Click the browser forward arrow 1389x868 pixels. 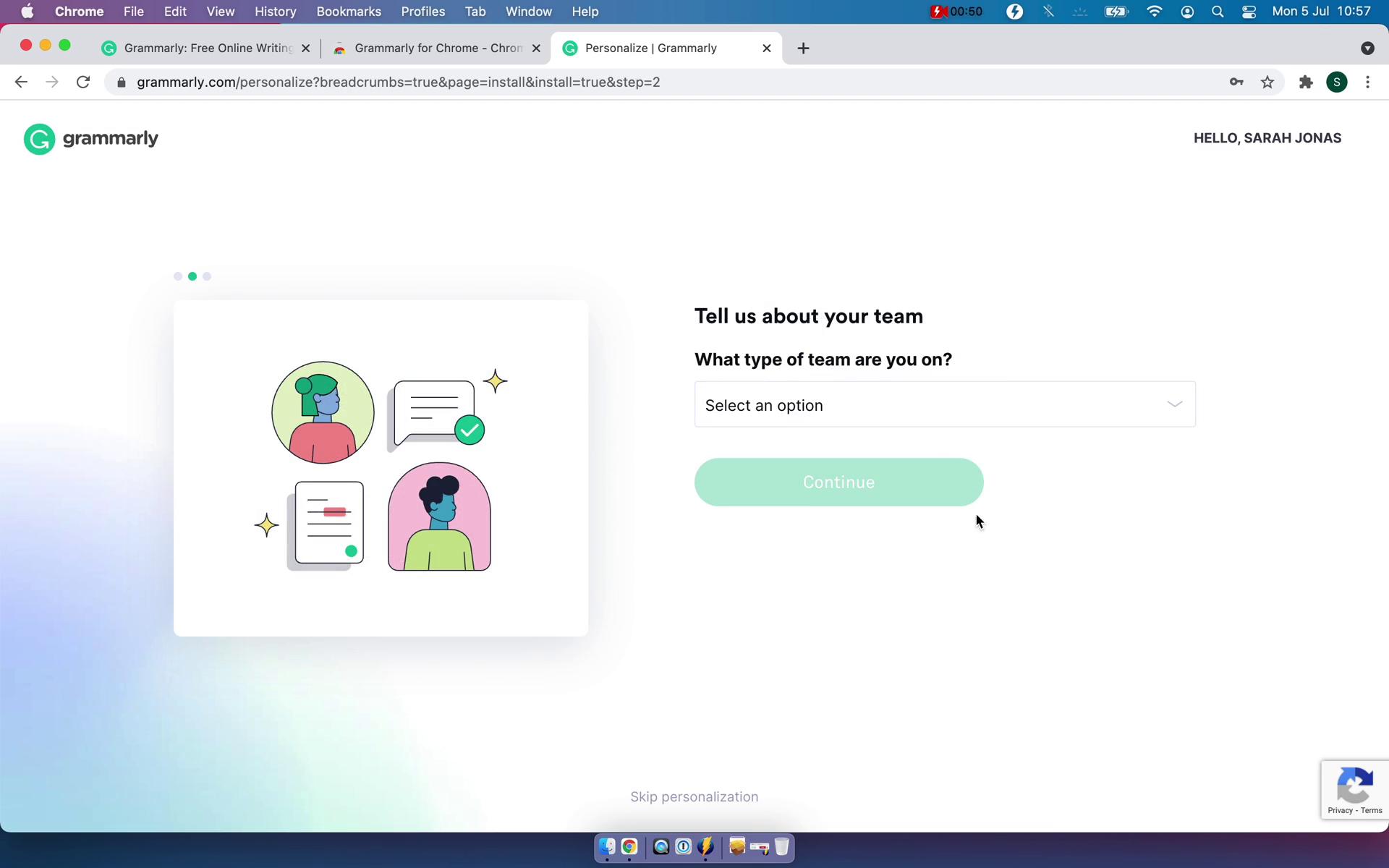coord(52,82)
